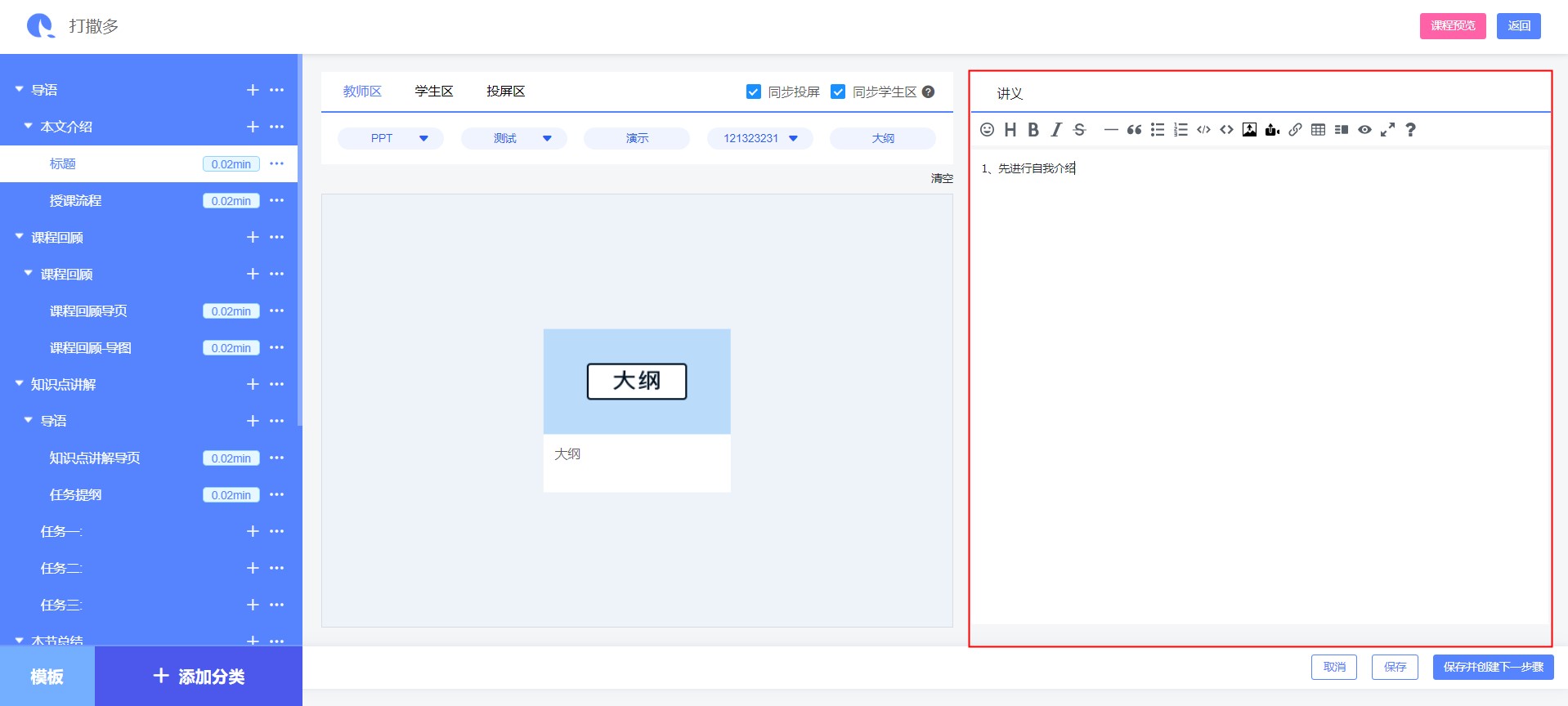
Task: Click 保存并创建下一步骤 button
Action: tap(1493, 667)
